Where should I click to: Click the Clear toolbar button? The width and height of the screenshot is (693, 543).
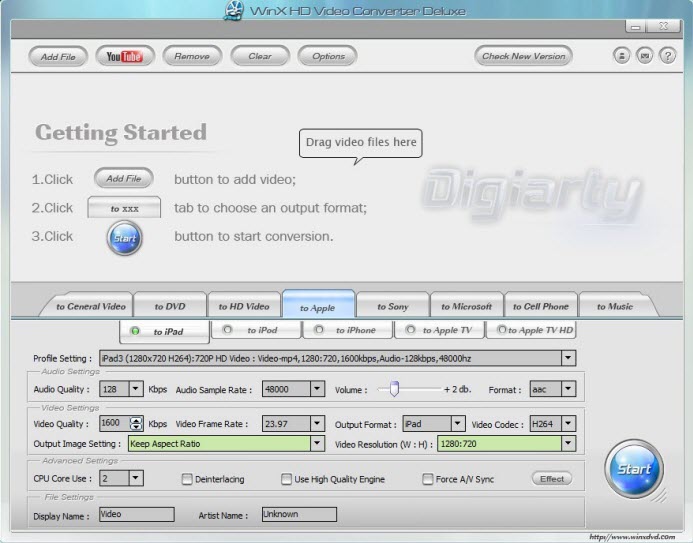pyautogui.click(x=260, y=56)
